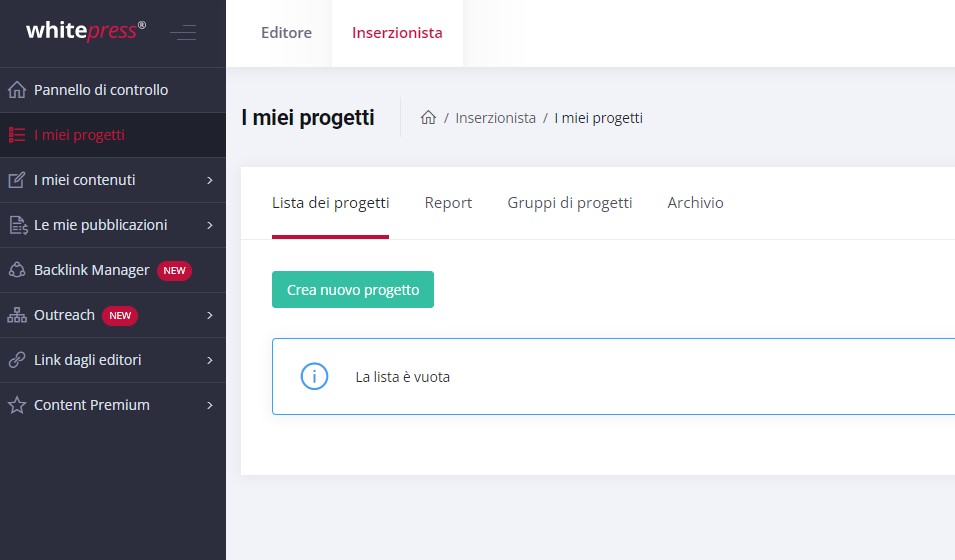Expand the Le mie pubblicazioni submenu arrow
The height and width of the screenshot is (560, 955).
point(210,225)
